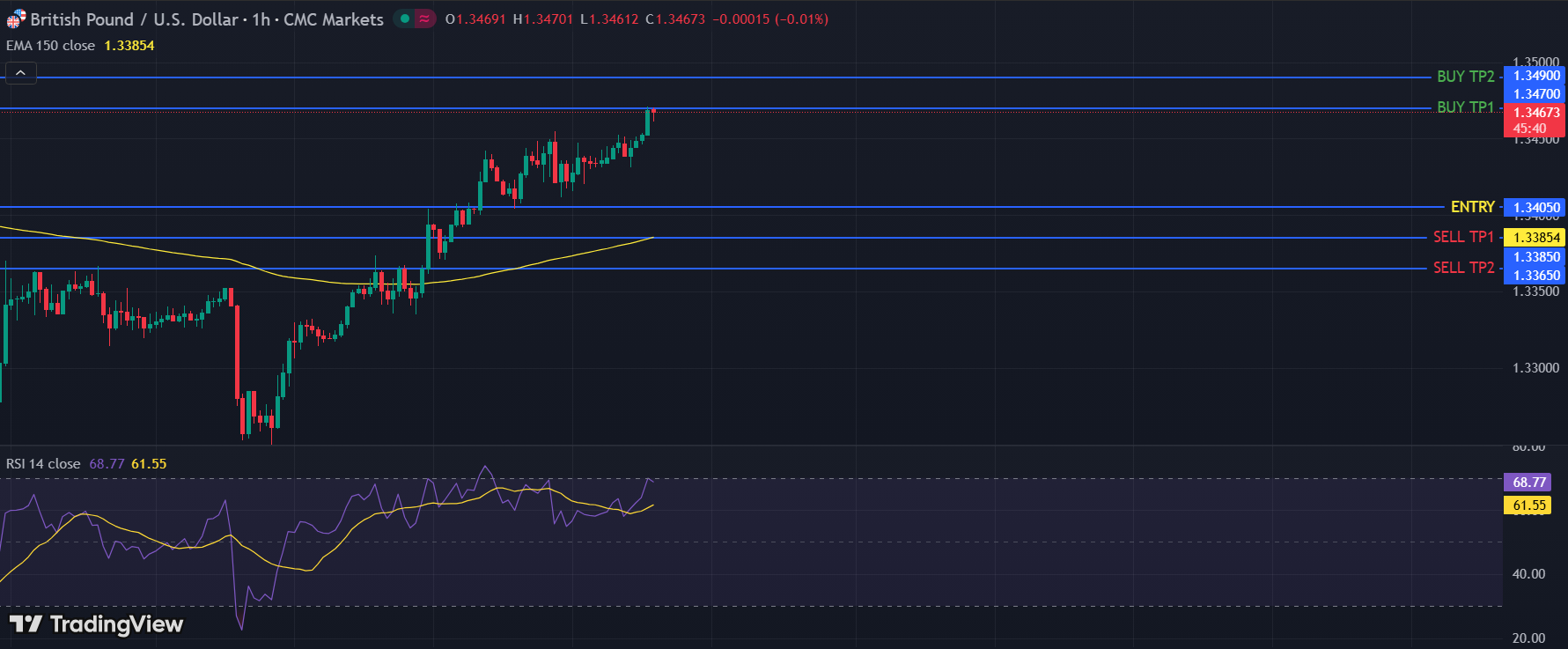
Task: Click the yellow 1.33854 EMA price tag
Action: pyautogui.click(x=1535, y=238)
